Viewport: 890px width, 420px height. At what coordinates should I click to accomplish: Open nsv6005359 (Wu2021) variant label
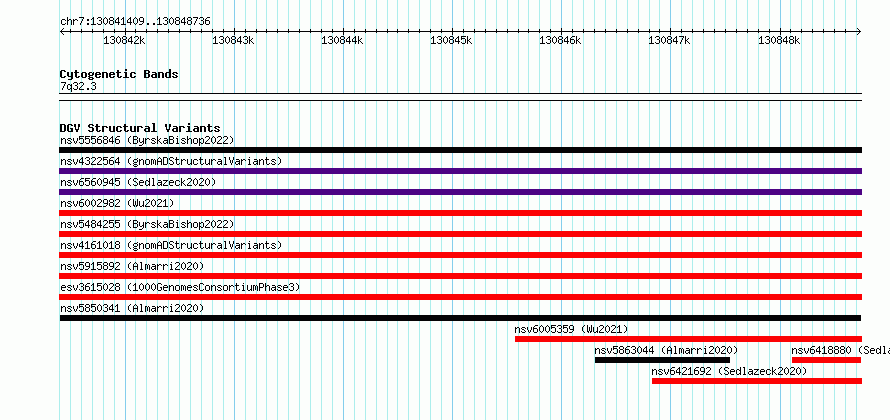[x=572, y=329]
